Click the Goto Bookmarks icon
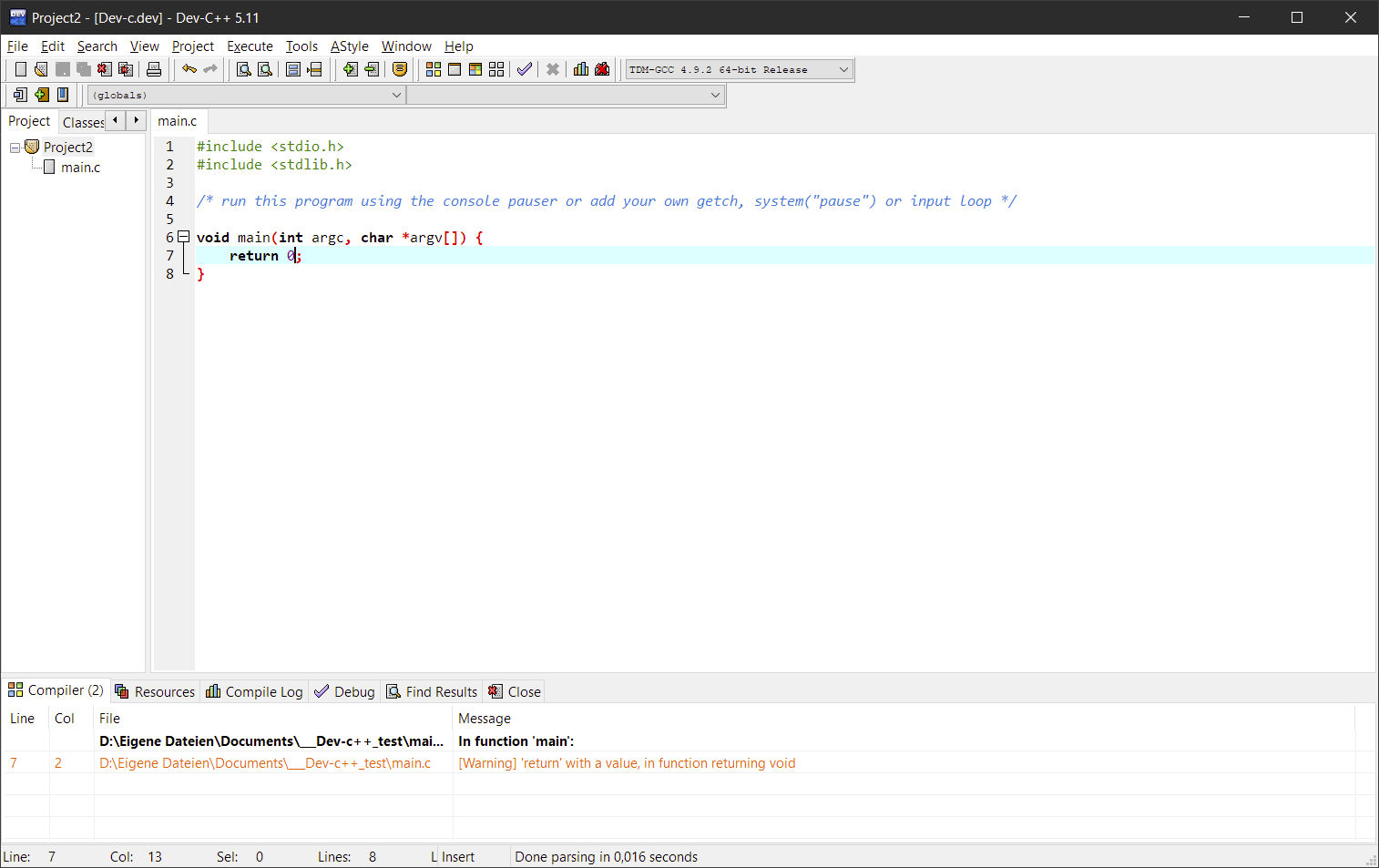Image resolution: width=1379 pixels, height=868 pixels. tap(62, 95)
